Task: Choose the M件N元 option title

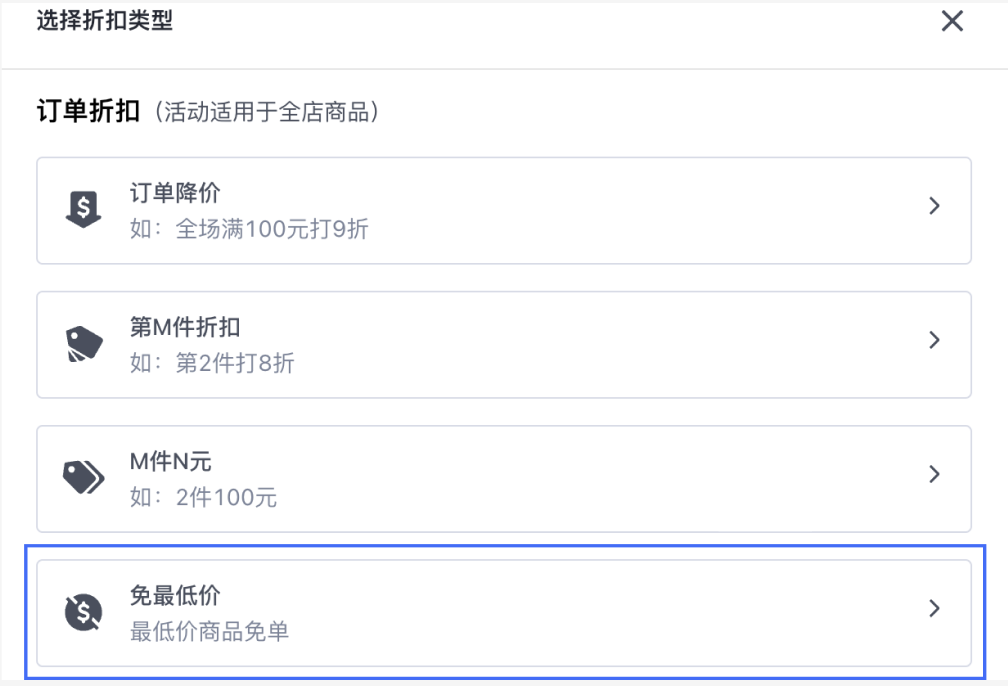Action: (x=170, y=461)
